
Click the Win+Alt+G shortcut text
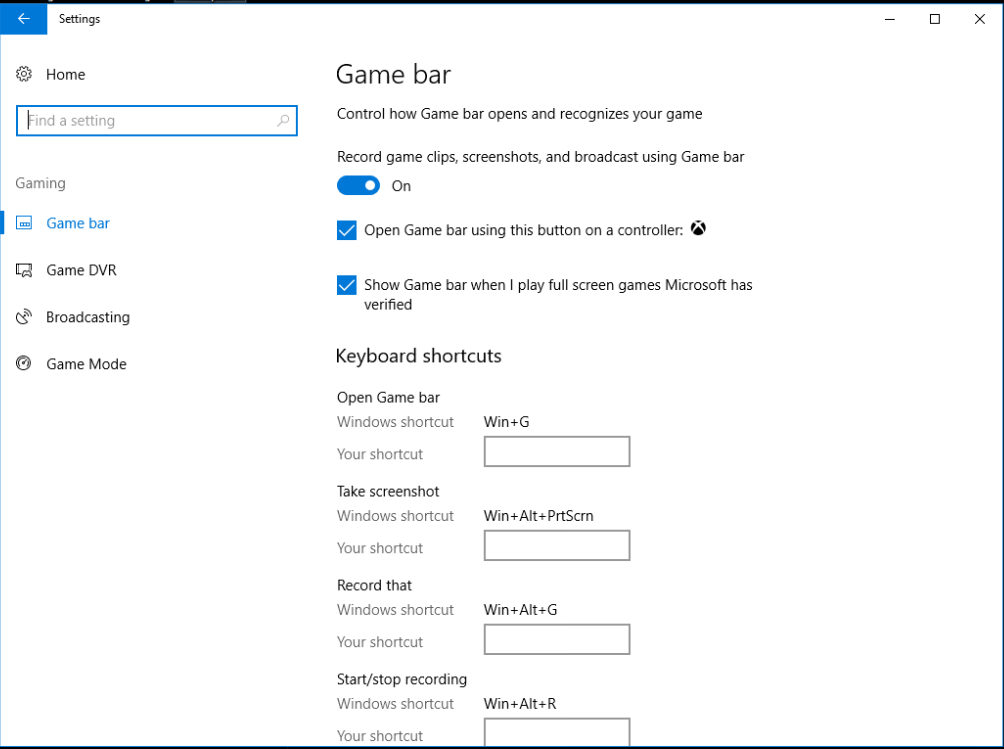[521, 610]
